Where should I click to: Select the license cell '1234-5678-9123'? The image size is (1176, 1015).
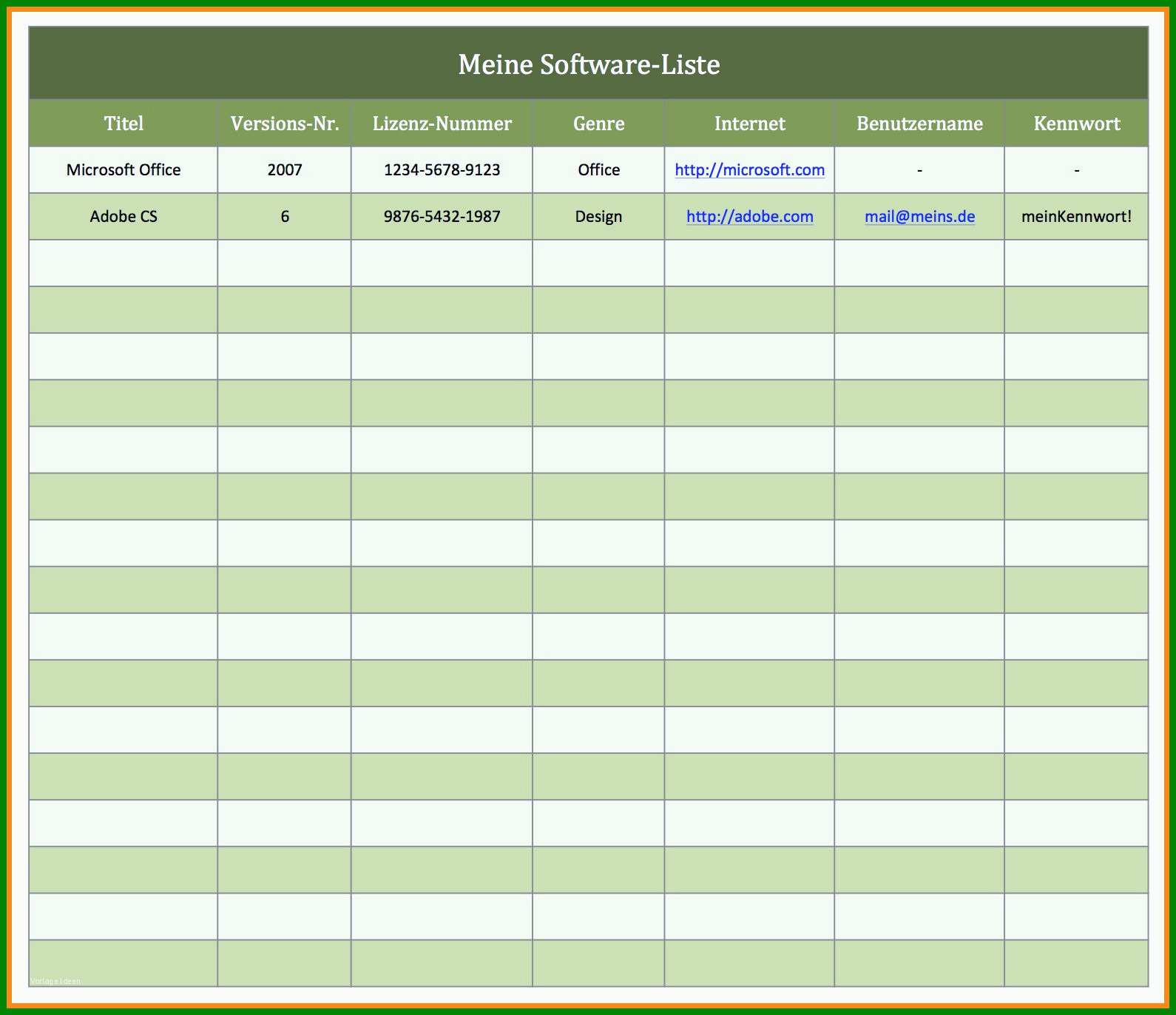point(442,170)
